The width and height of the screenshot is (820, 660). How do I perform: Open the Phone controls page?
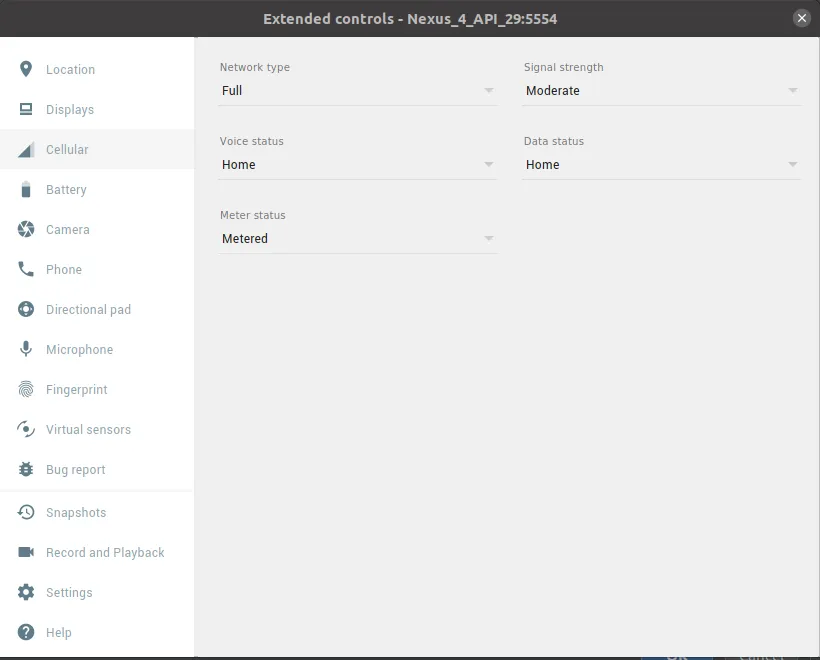[x=97, y=269]
